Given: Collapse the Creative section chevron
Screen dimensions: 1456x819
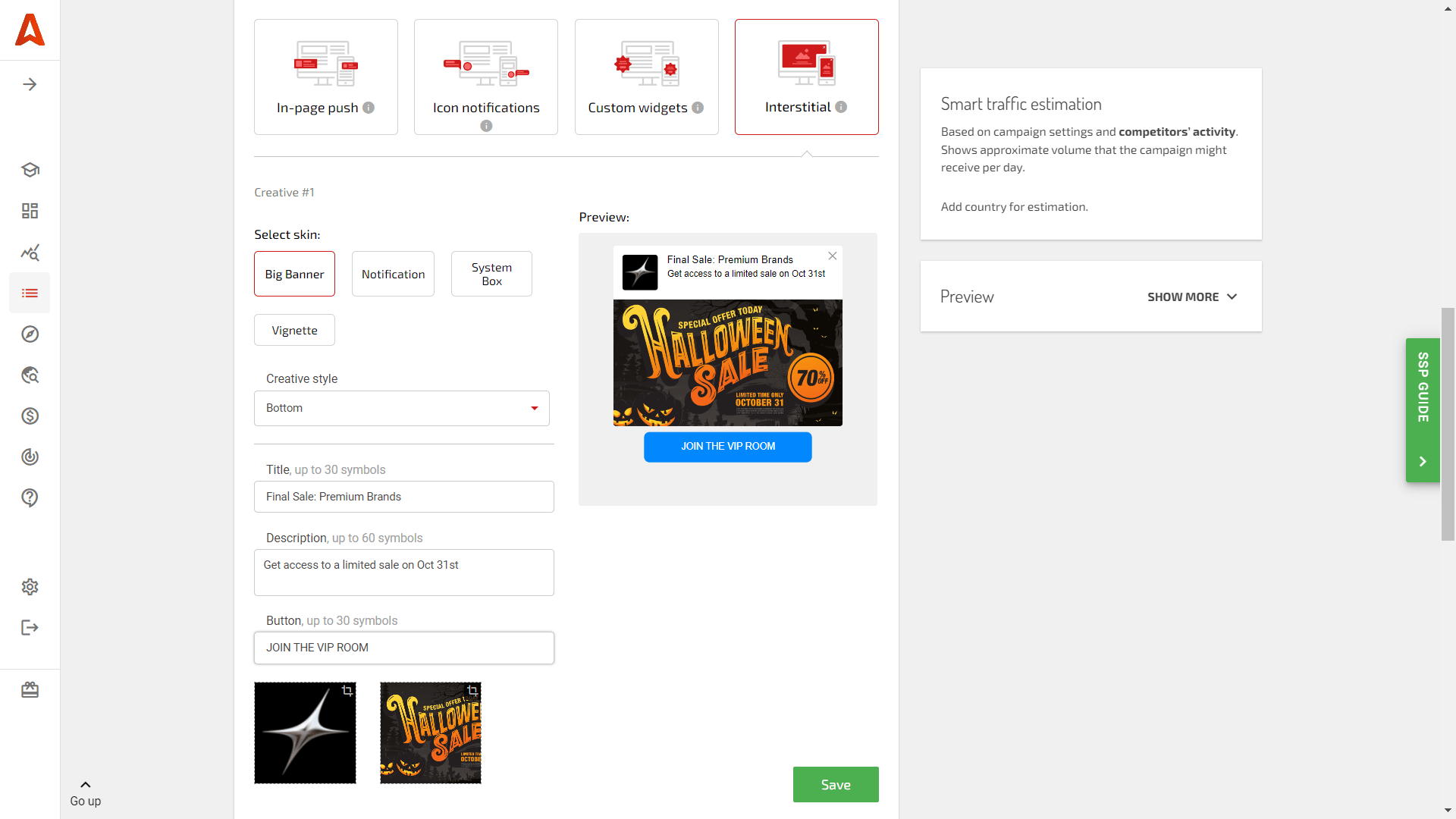Looking at the screenshot, I should (807, 155).
